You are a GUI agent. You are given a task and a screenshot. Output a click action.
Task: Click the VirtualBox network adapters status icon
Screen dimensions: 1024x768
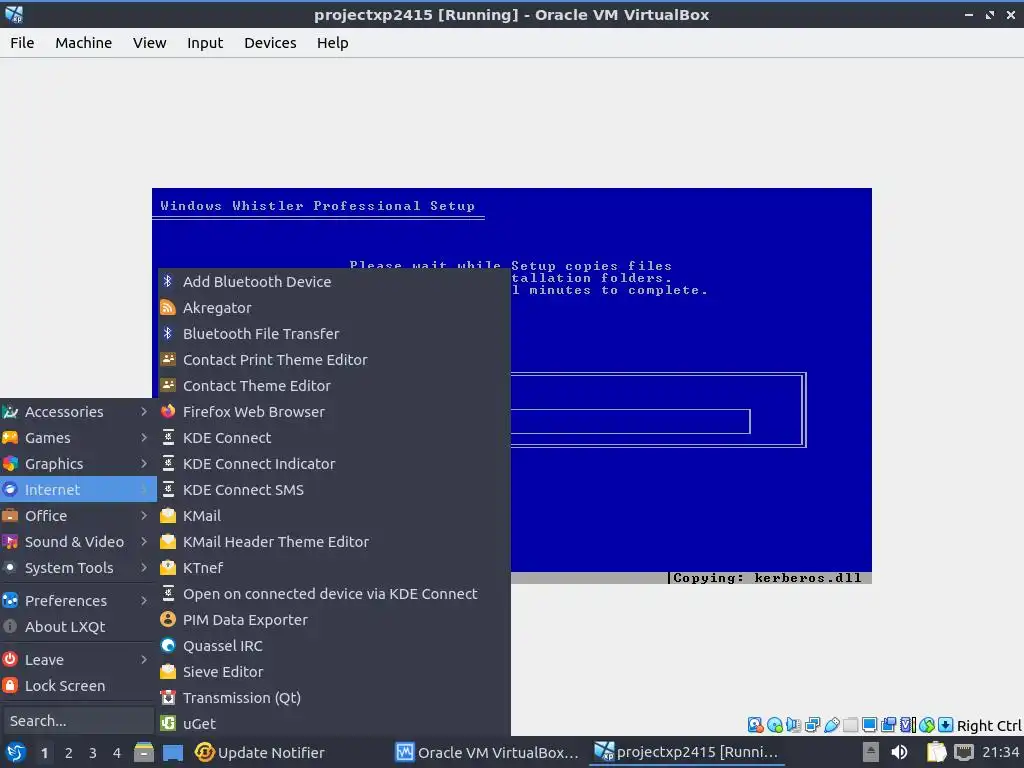tap(812, 725)
